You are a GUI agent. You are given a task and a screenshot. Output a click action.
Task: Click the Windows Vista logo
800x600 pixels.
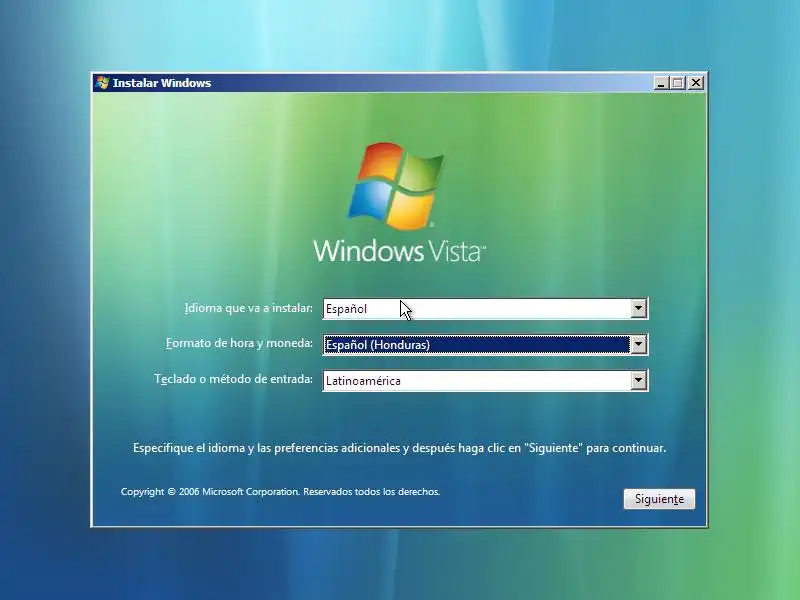pyautogui.click(x=396, y=186)
